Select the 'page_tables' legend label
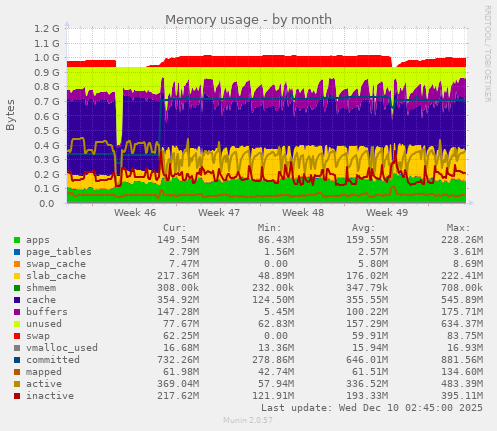 [59, 252]
